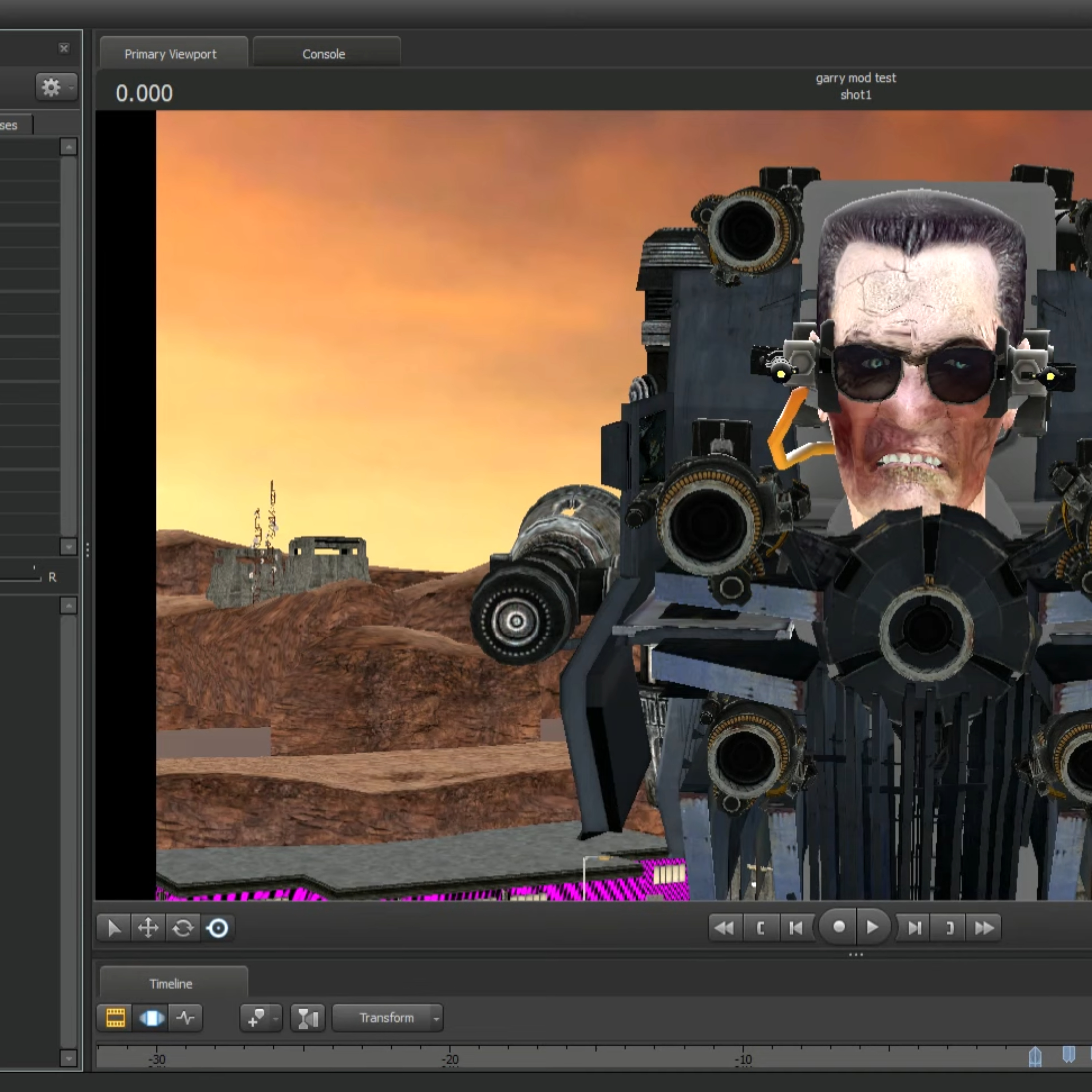This screenshot has width=1092, height=1092.
Task: Click the vertical splitter handle beside left panel
Action: [88, 550]
